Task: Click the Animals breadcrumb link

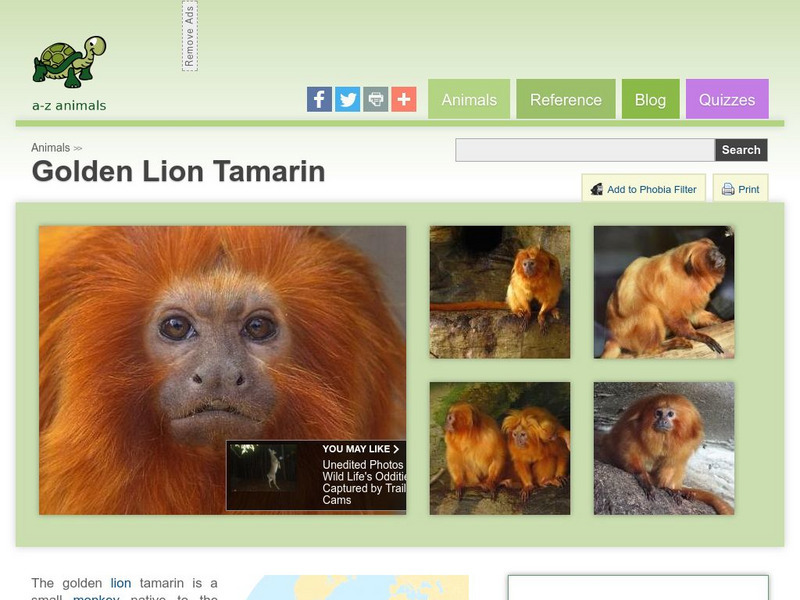Action: click(51, 147)
